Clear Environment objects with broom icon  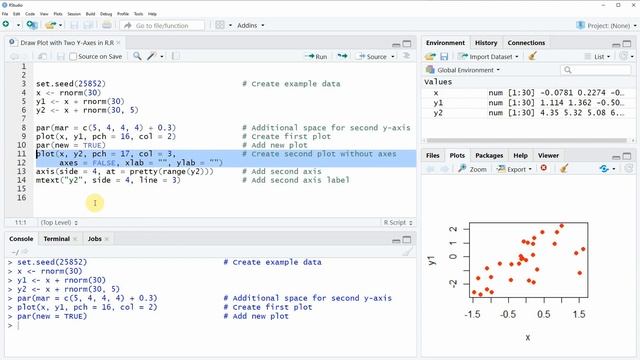click(532, 56)
